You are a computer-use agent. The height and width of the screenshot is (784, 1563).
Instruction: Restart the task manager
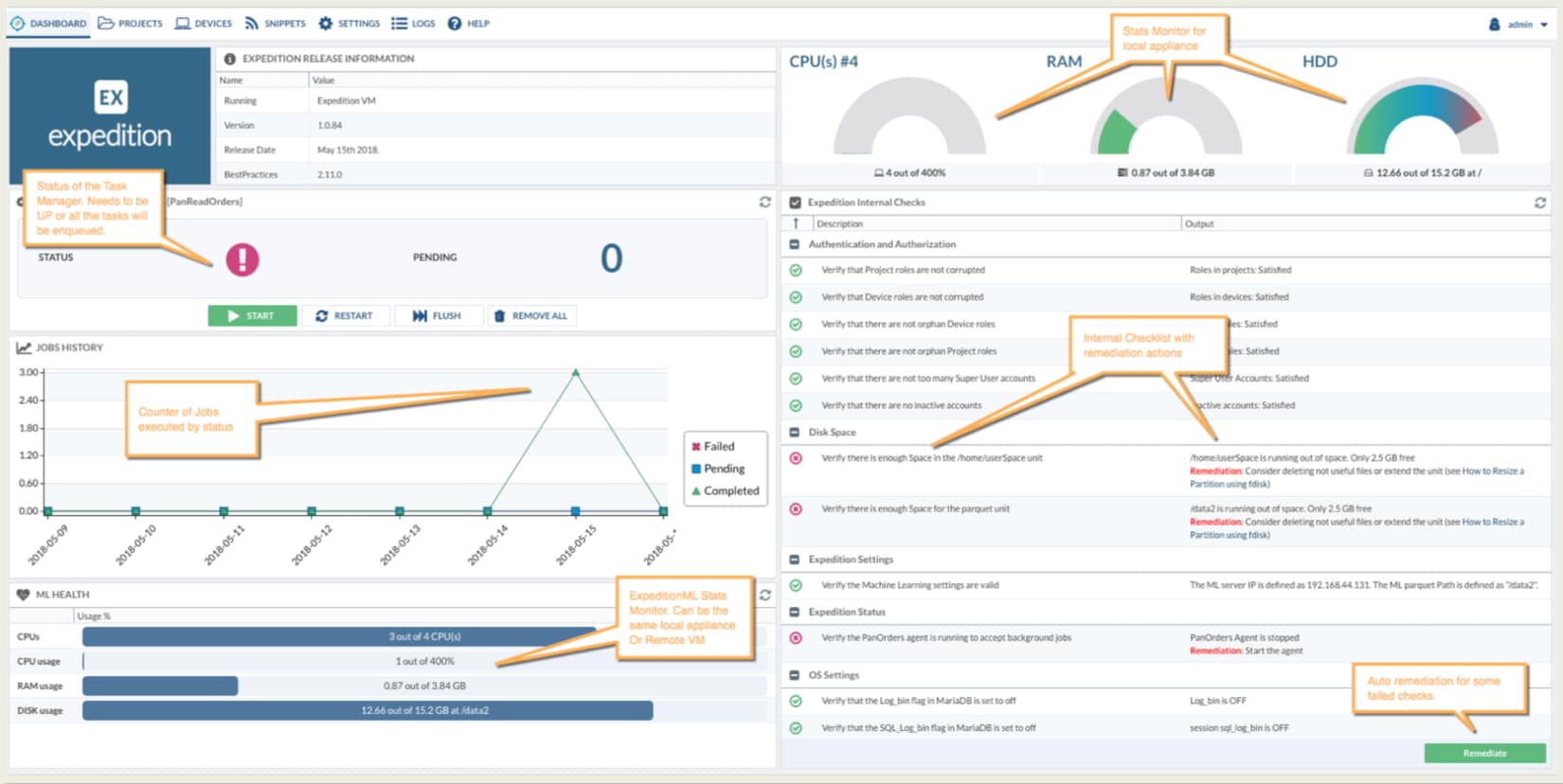coord(345,315)
